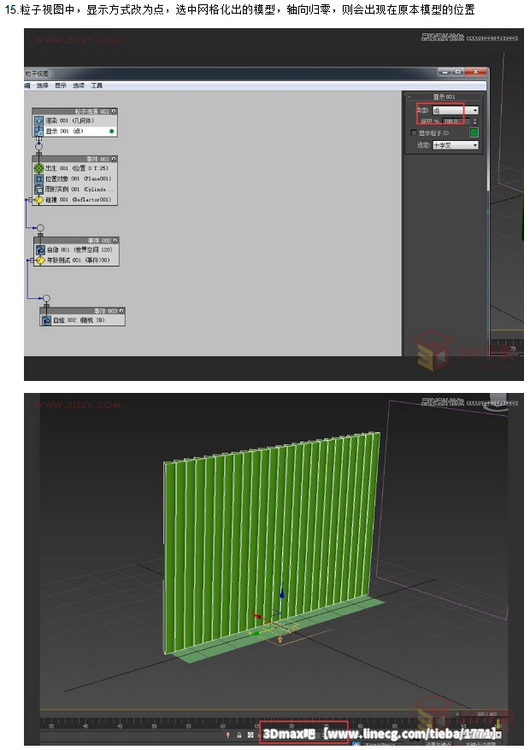The image size is (530, 750).
Task: Maximize the Particle View window
Action: [x=457, y=72]
